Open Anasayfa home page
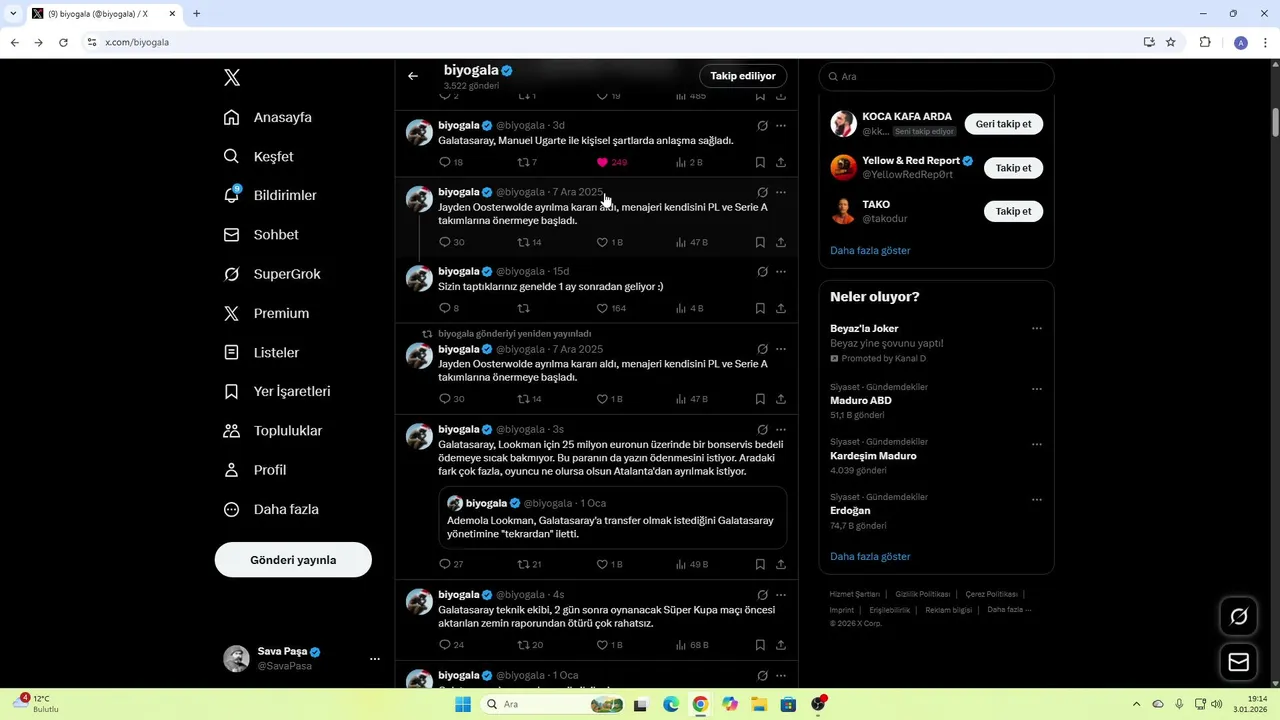This screenshot has height=720, width=1280. [268, 117]
